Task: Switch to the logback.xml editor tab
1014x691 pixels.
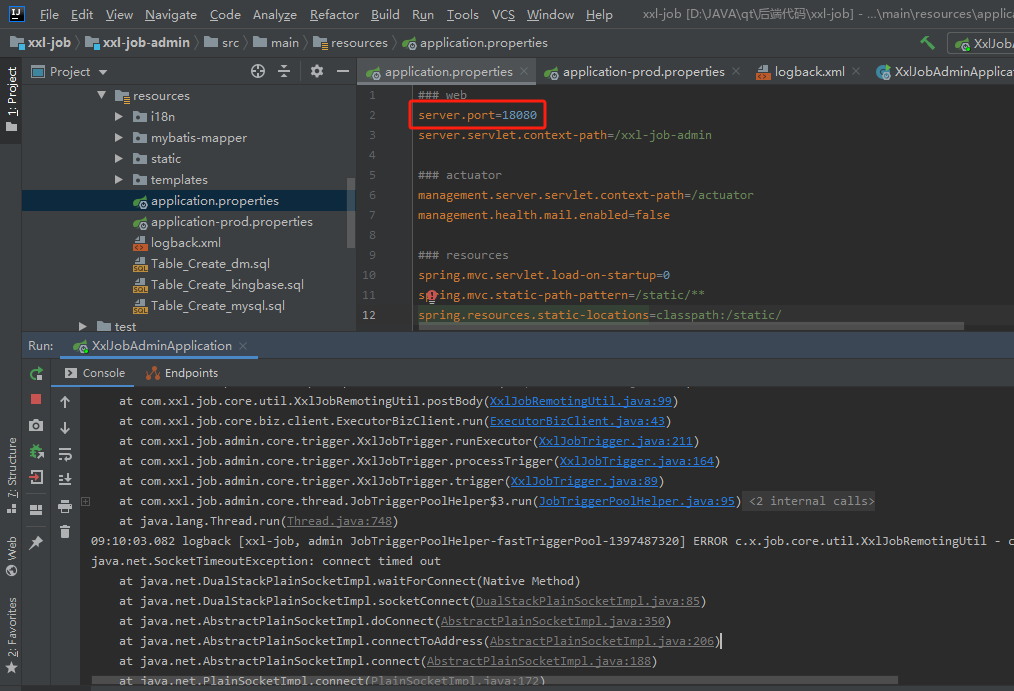Action: coord(809,72)
